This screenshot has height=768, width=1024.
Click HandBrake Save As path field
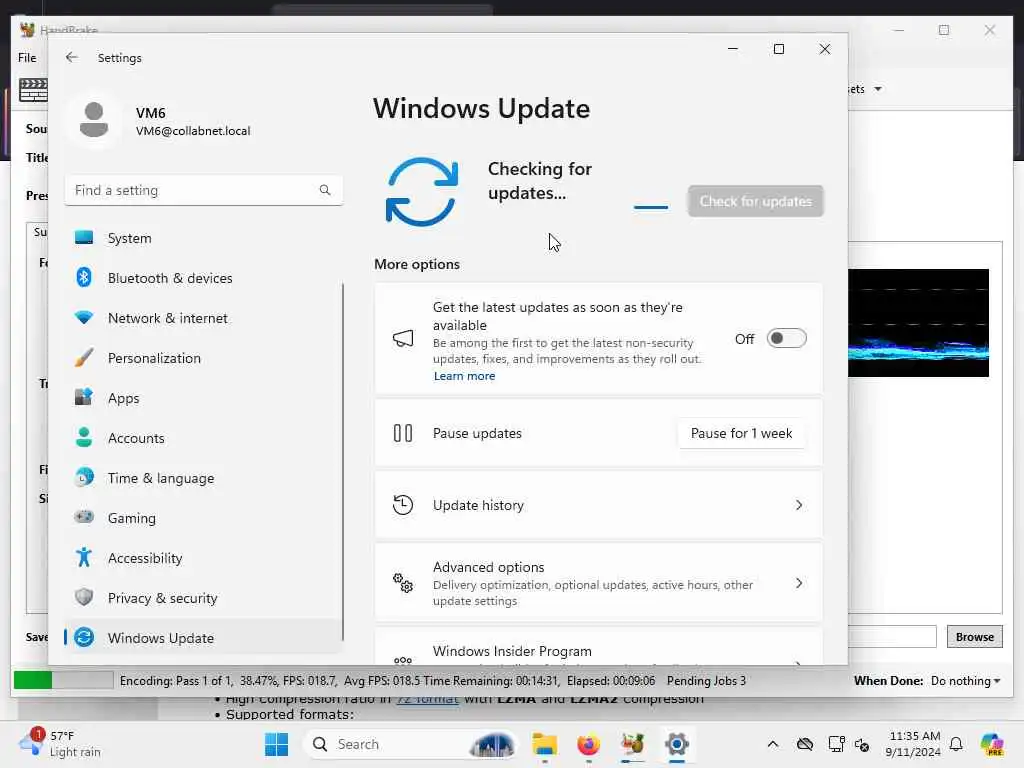pyautogui.click(x=892, y=636)
